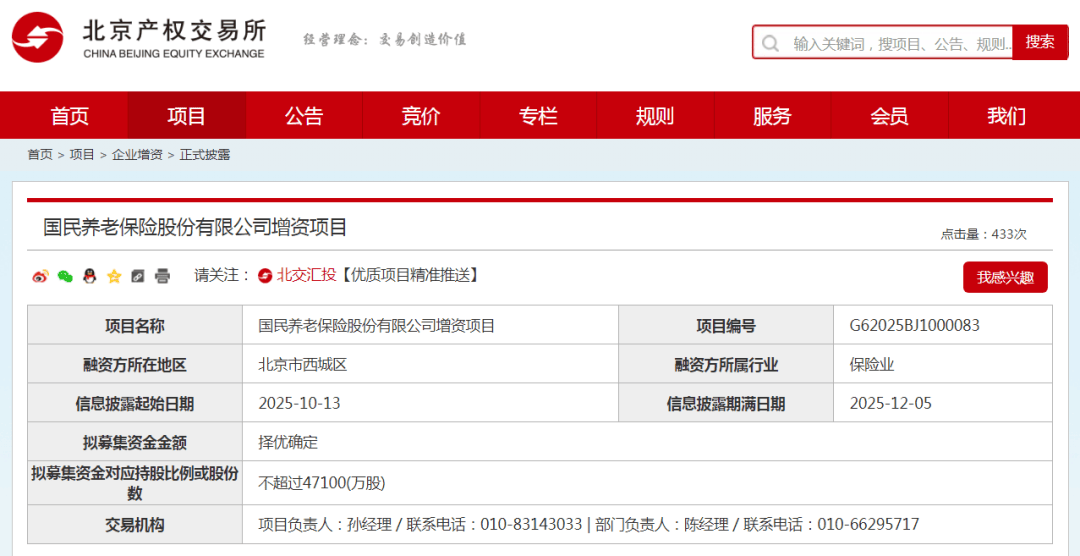1080x556 pixels.
Task: Click the 首页 breadcrumb link
Action: pyautogui.click(x=40, y=155)
